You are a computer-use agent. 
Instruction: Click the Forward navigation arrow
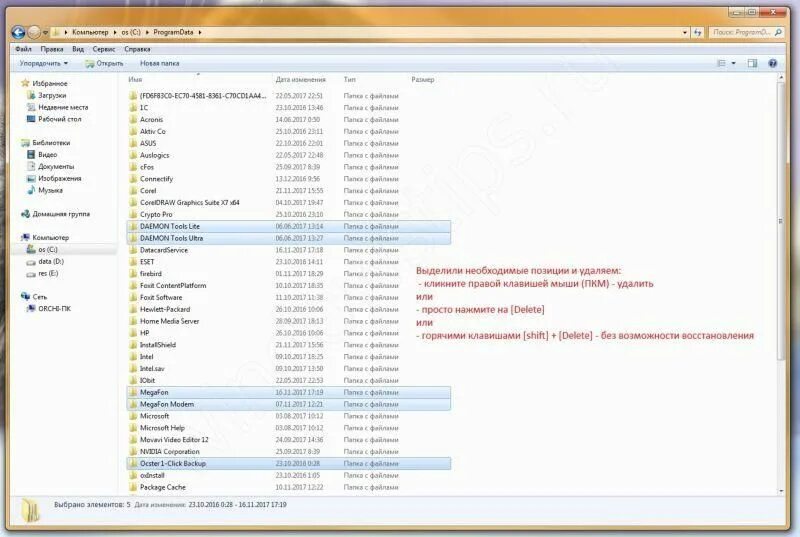[x=34, y=33]
